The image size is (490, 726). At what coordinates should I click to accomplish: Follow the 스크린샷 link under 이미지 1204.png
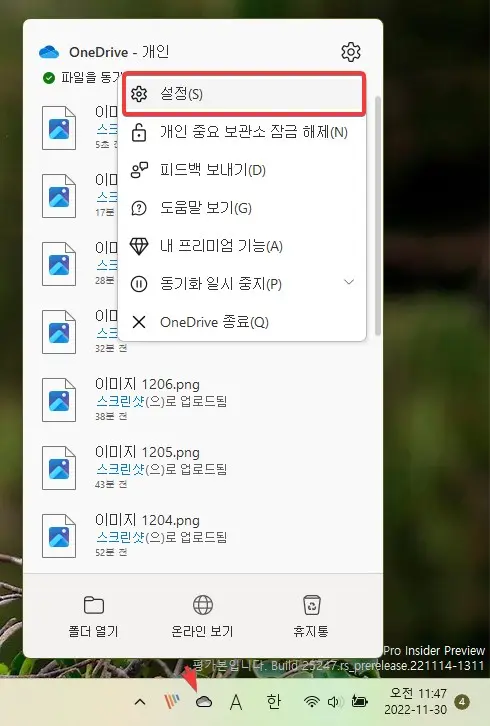pyautogui.click(x=120, y=537)
